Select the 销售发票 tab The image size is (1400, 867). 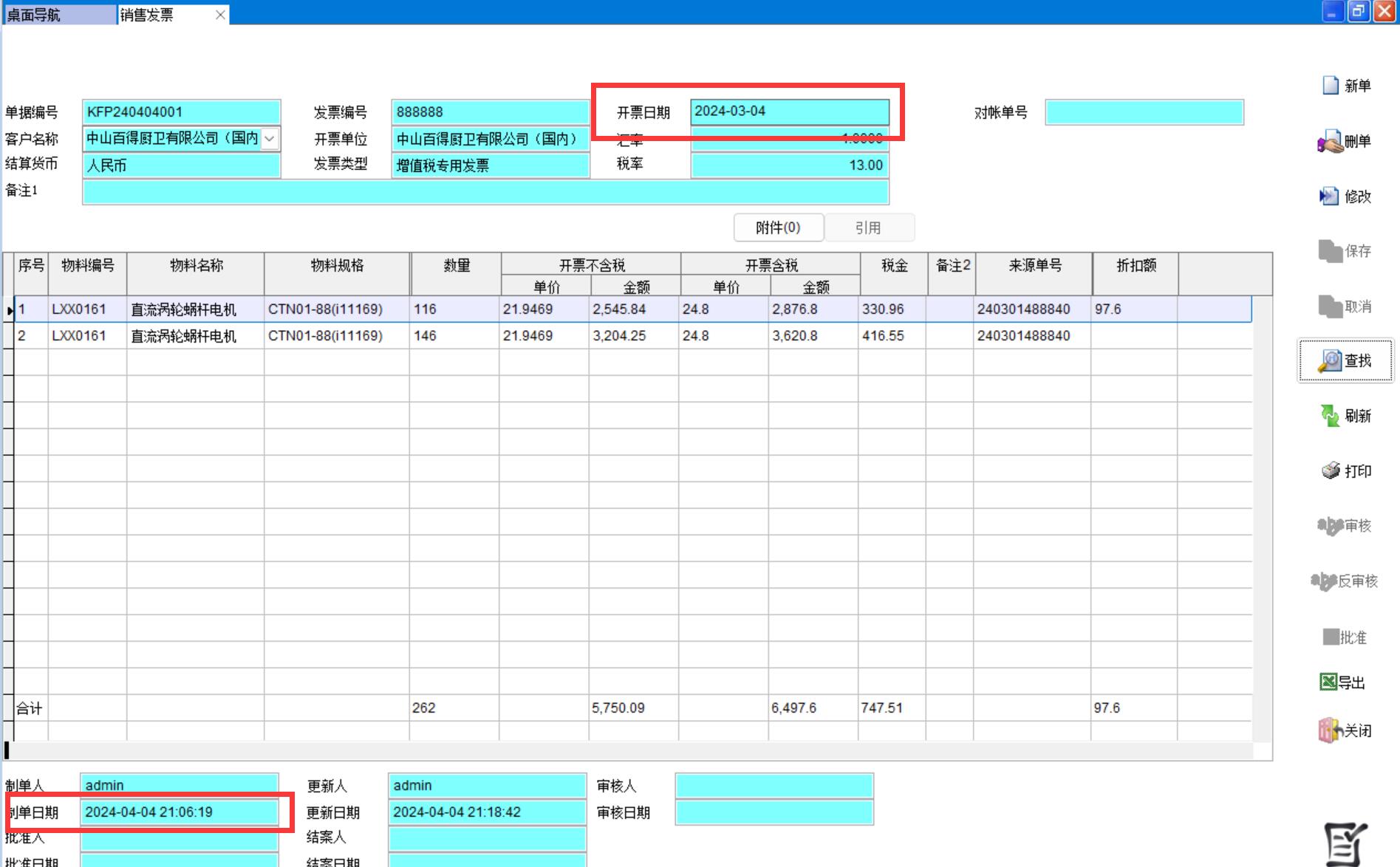tap(163, 15)
